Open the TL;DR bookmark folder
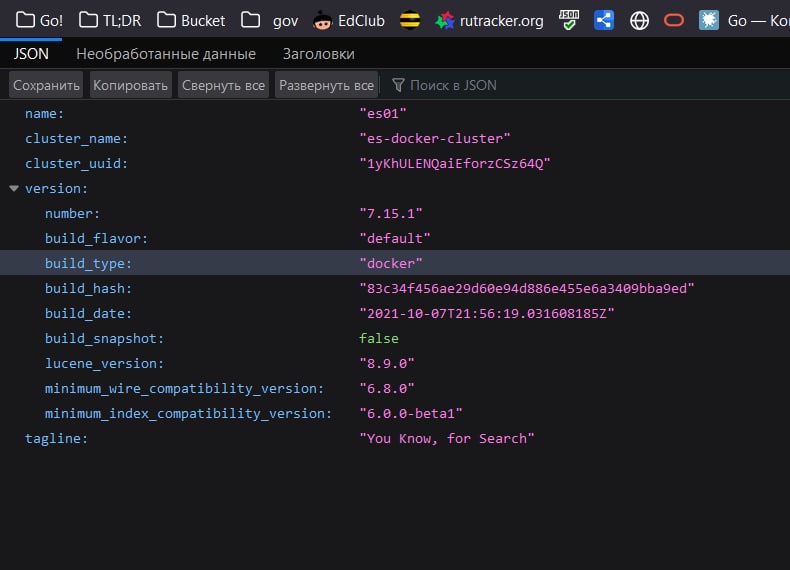Viewport: 790px width, 570px height. 110,20
